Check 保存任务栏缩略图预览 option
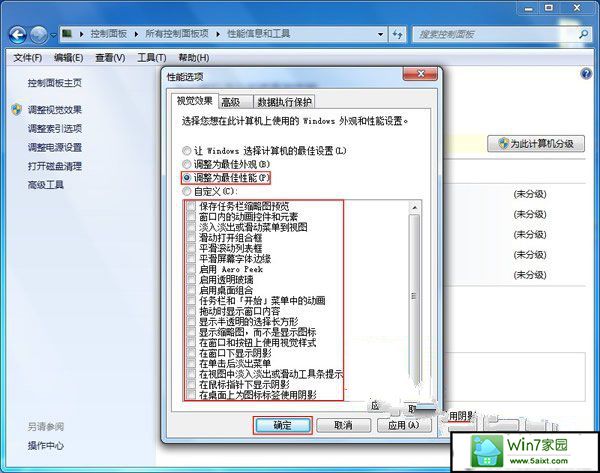 (191, 205)
